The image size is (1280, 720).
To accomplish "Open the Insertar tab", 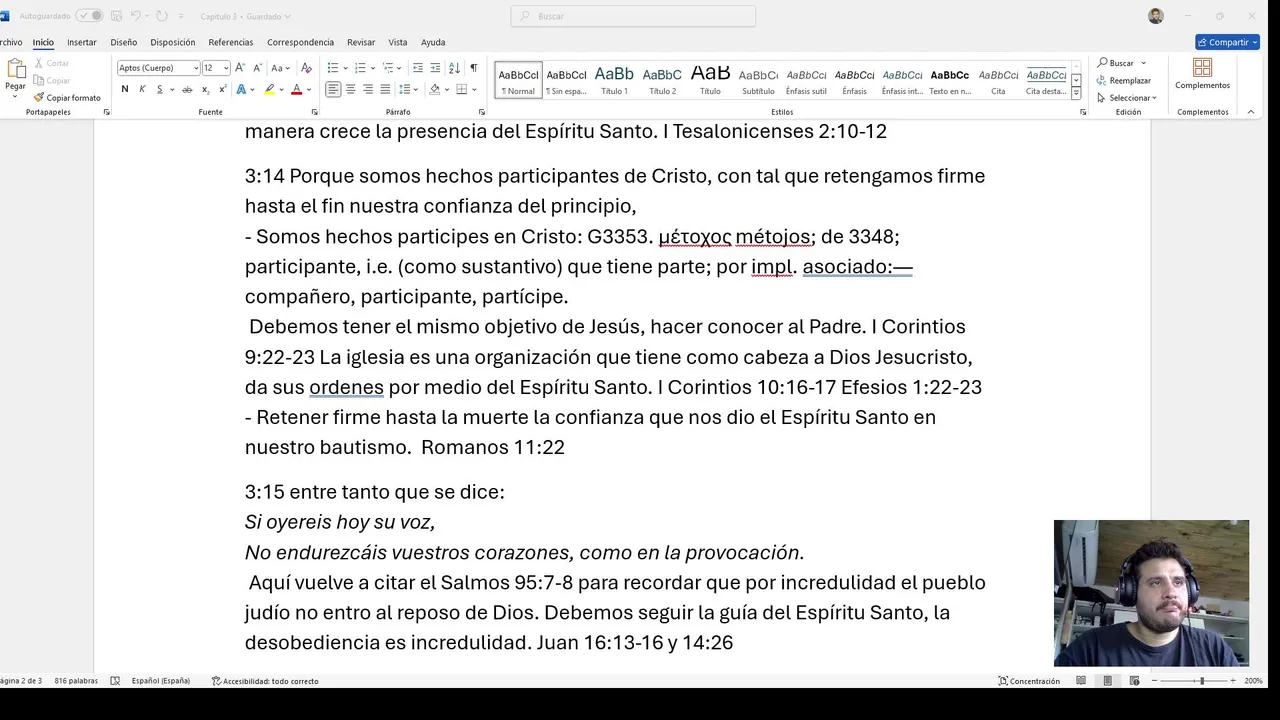I will click(82, 42).
